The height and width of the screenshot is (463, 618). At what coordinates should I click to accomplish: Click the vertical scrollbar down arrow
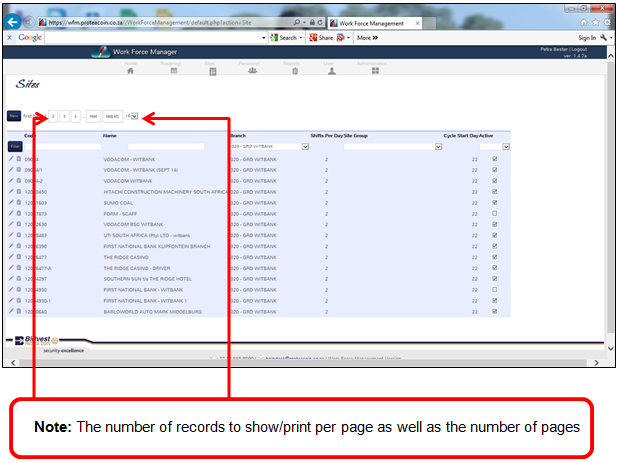point(611,348)
